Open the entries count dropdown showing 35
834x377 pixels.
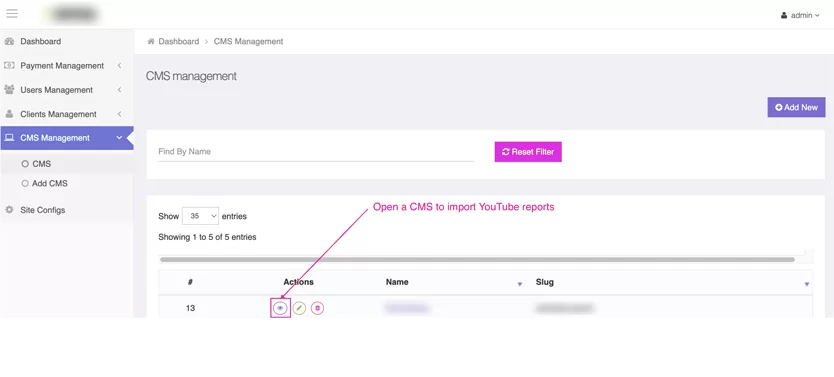[x=201, y=216]
